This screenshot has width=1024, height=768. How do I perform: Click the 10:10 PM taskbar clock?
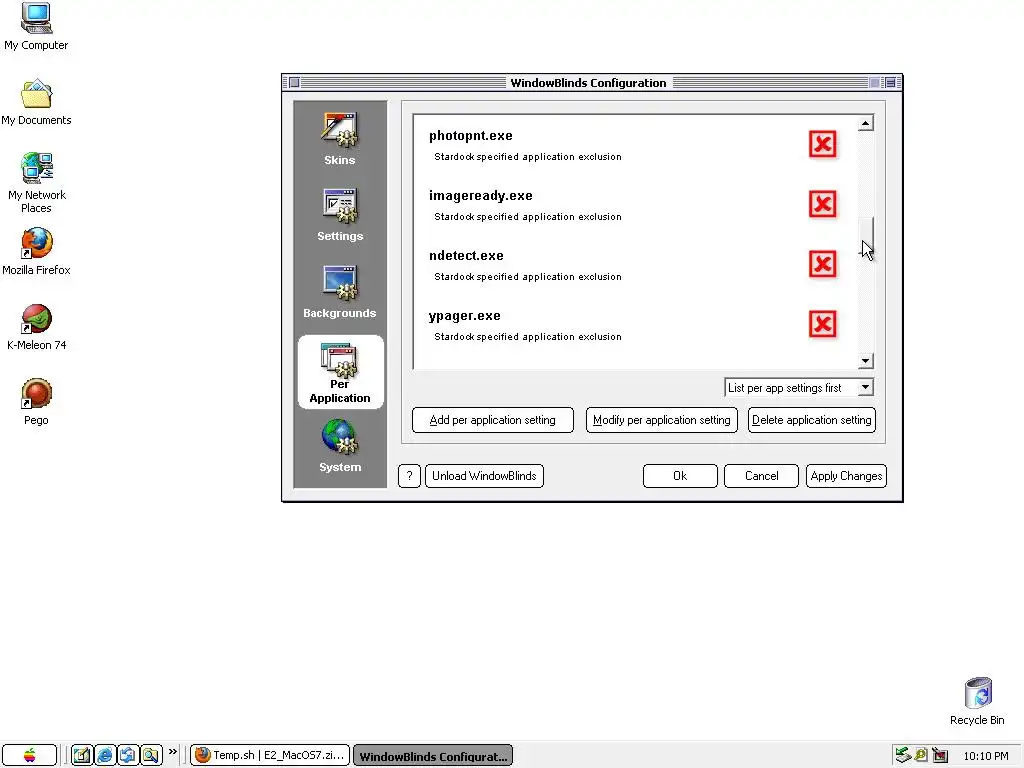[x=985, y=756]
